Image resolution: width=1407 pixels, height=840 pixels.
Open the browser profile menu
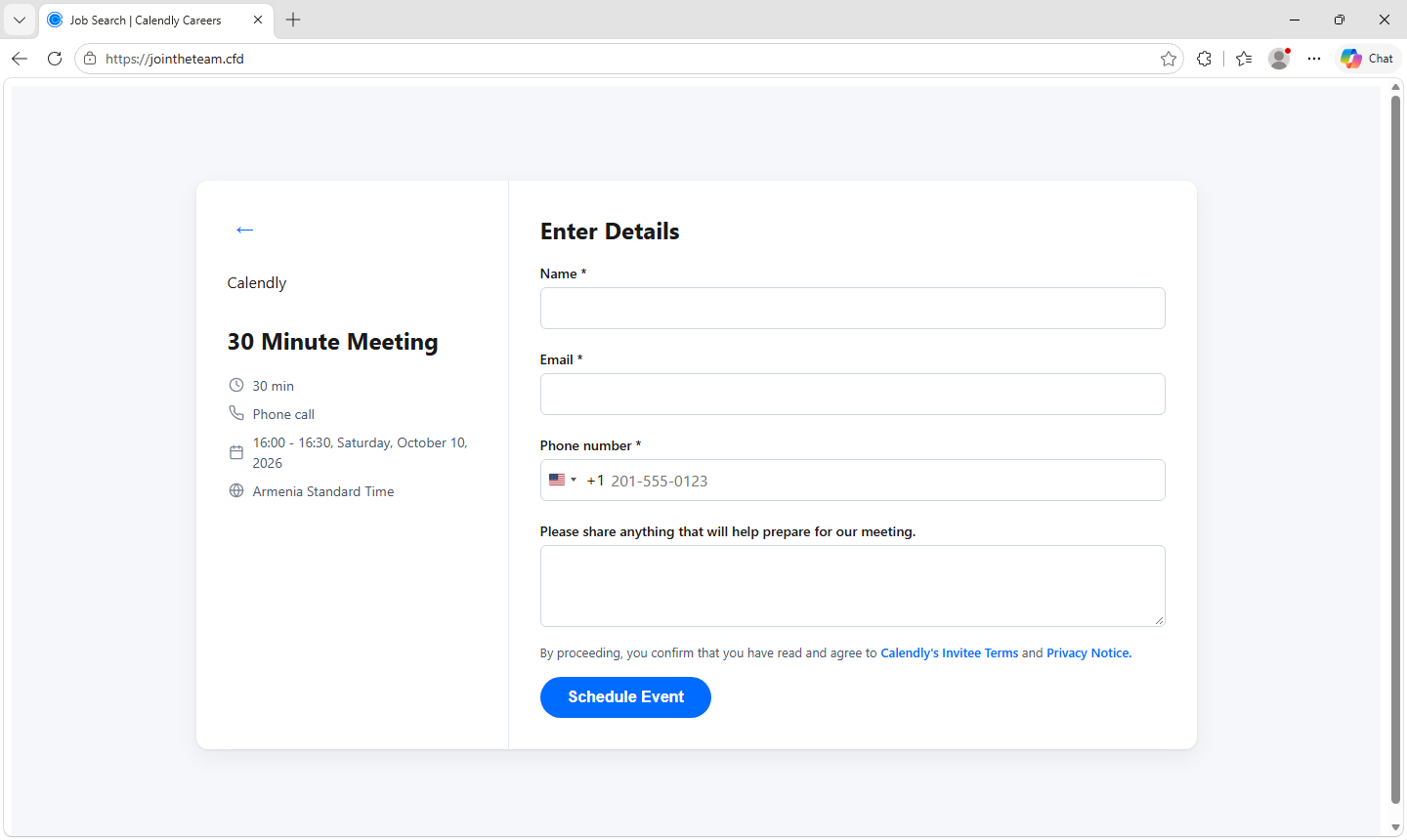[x=1279, y=59]
